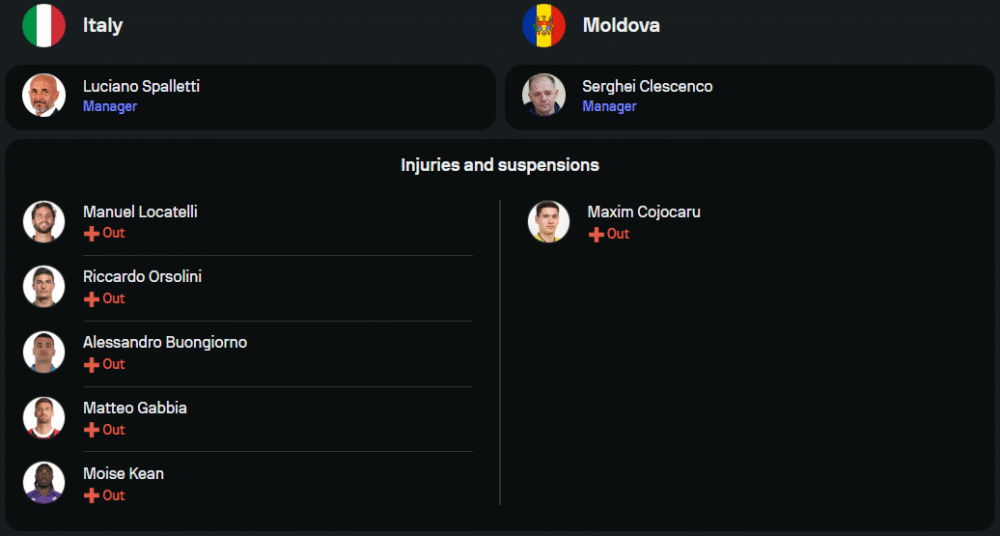Open Serghei Clescenco's avatar photo
This screenshot has width=1000, height=536.
[x=543, y=95]
